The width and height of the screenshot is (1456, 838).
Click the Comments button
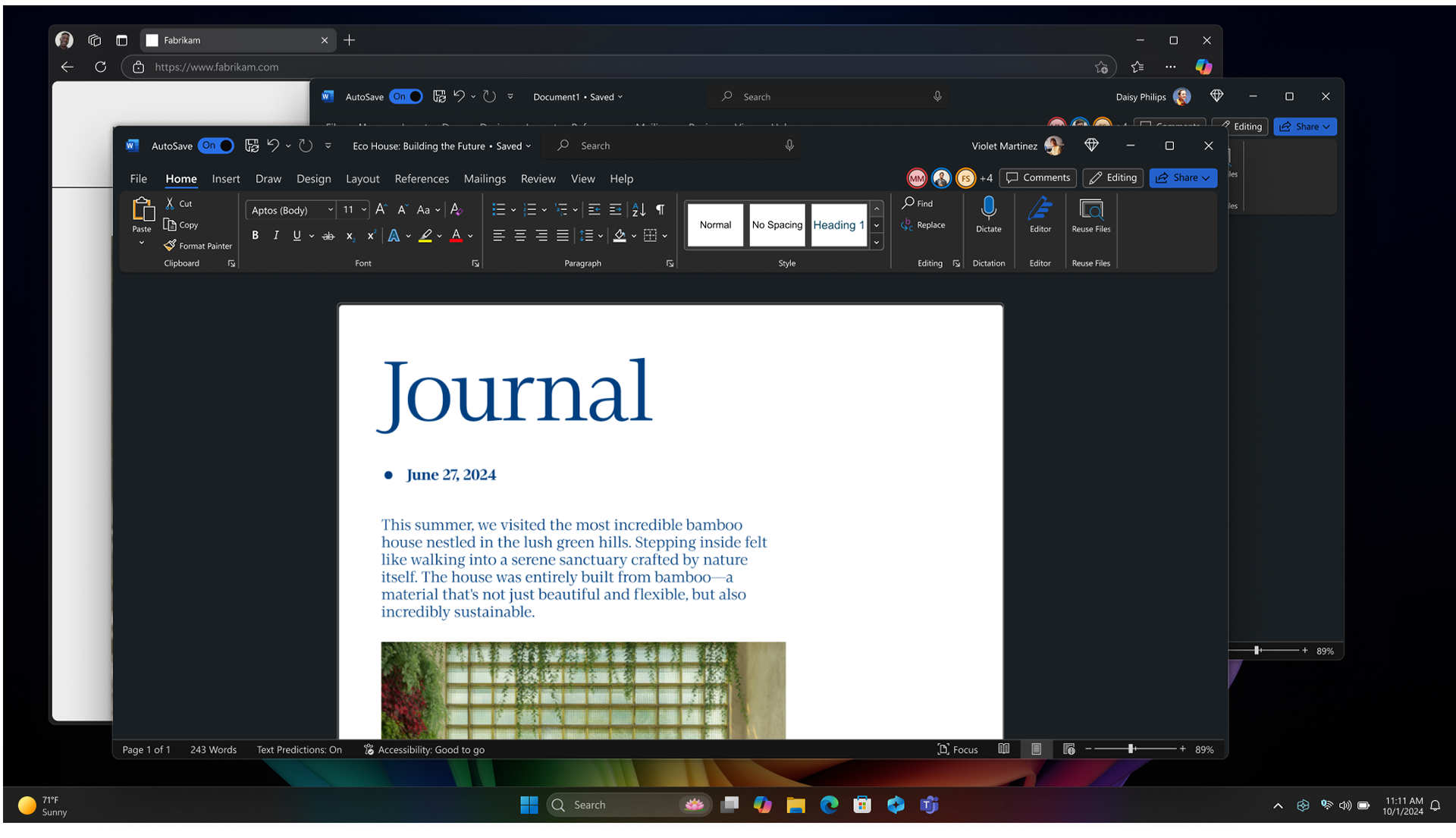click(x=1037, y=177)
